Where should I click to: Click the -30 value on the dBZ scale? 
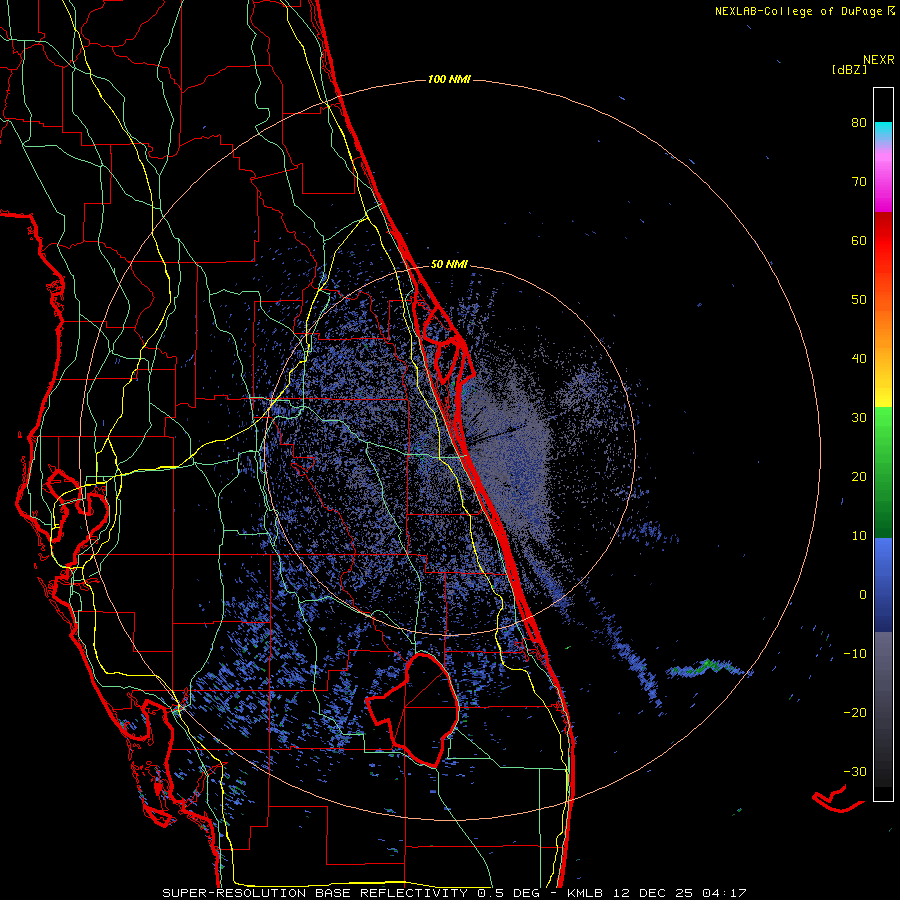click(x=855, y=771)
